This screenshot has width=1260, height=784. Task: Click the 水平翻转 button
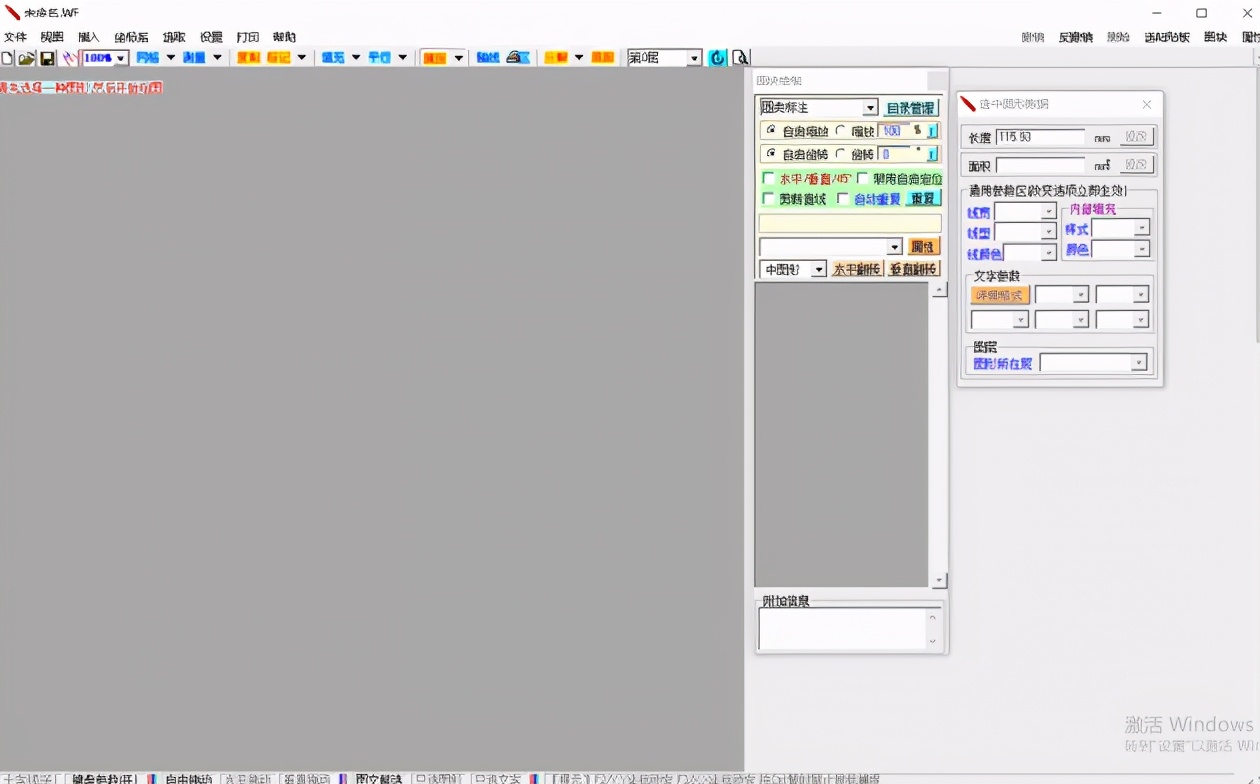pos(857,269)
